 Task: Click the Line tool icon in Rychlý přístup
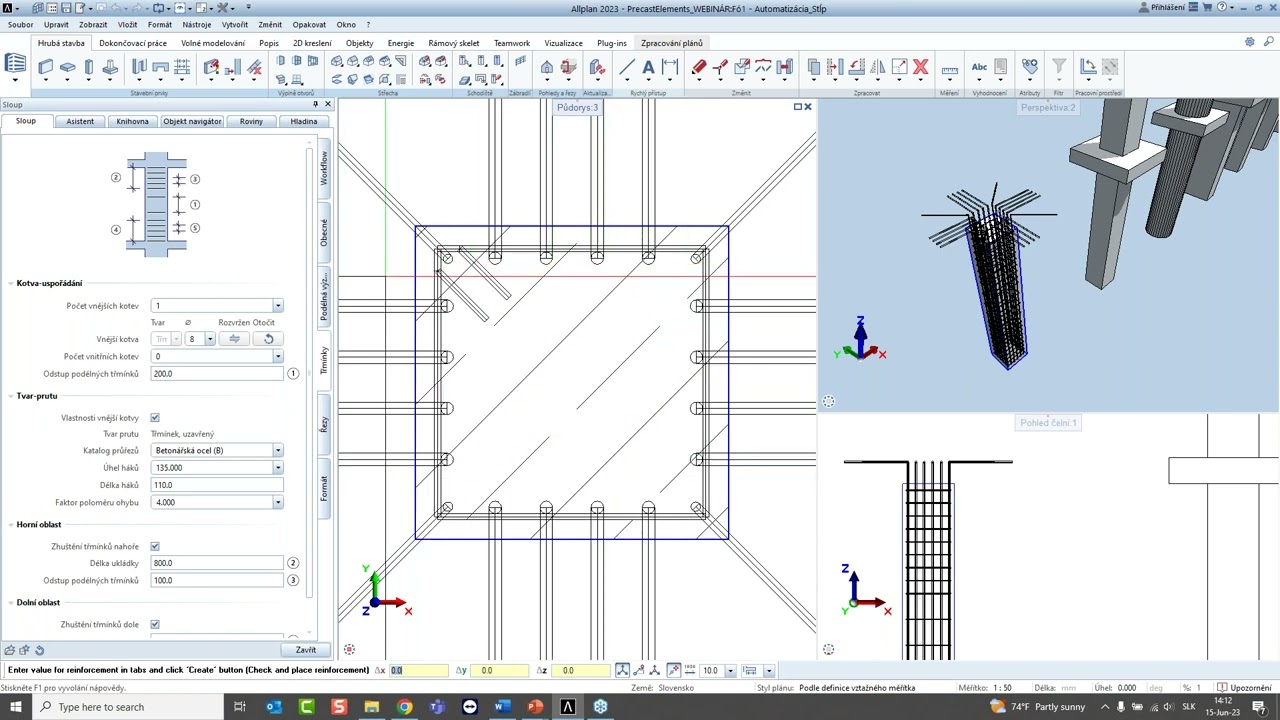[627, 68]
